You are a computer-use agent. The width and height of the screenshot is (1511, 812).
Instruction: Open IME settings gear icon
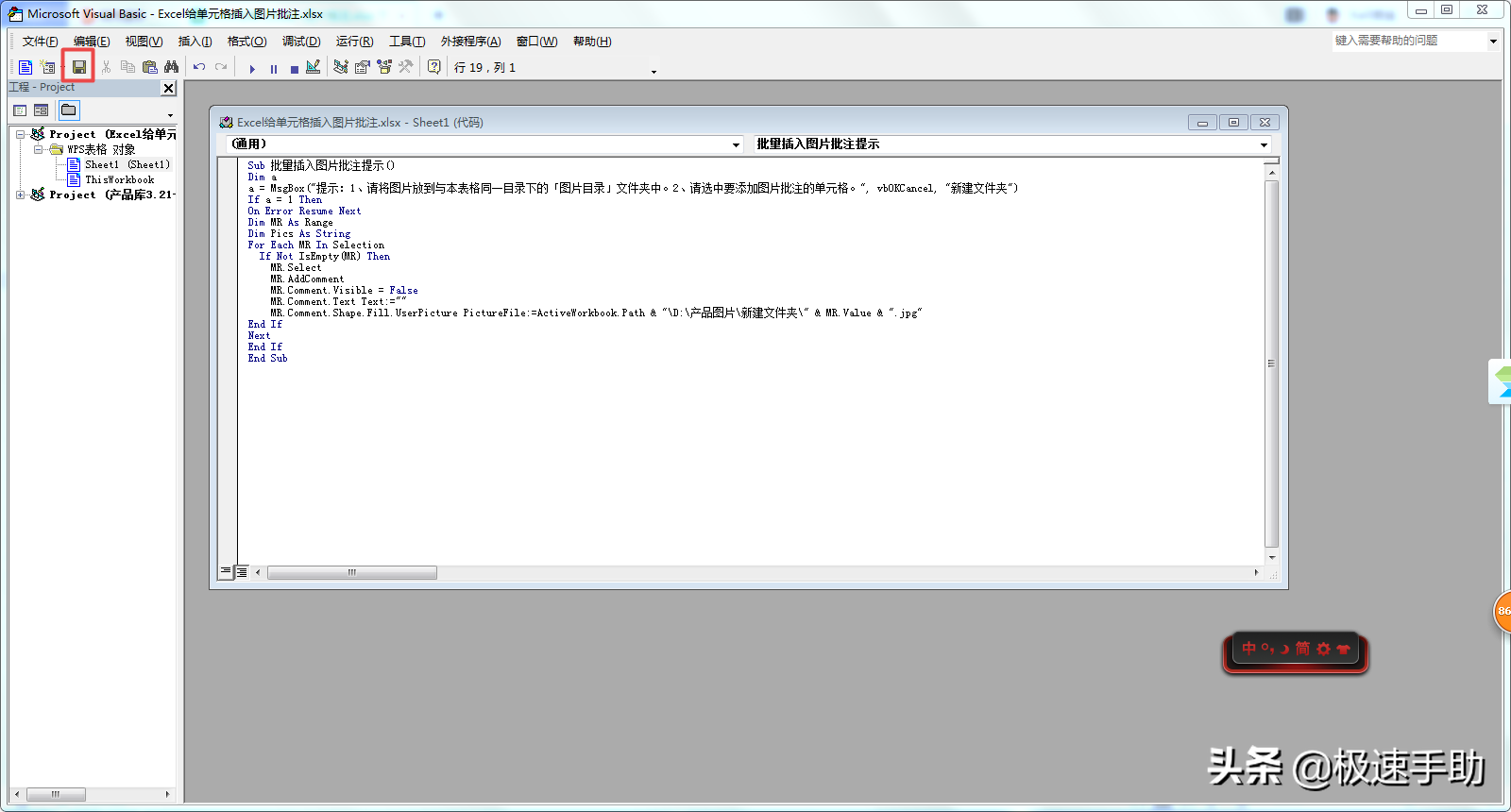tap(1323, 649)
